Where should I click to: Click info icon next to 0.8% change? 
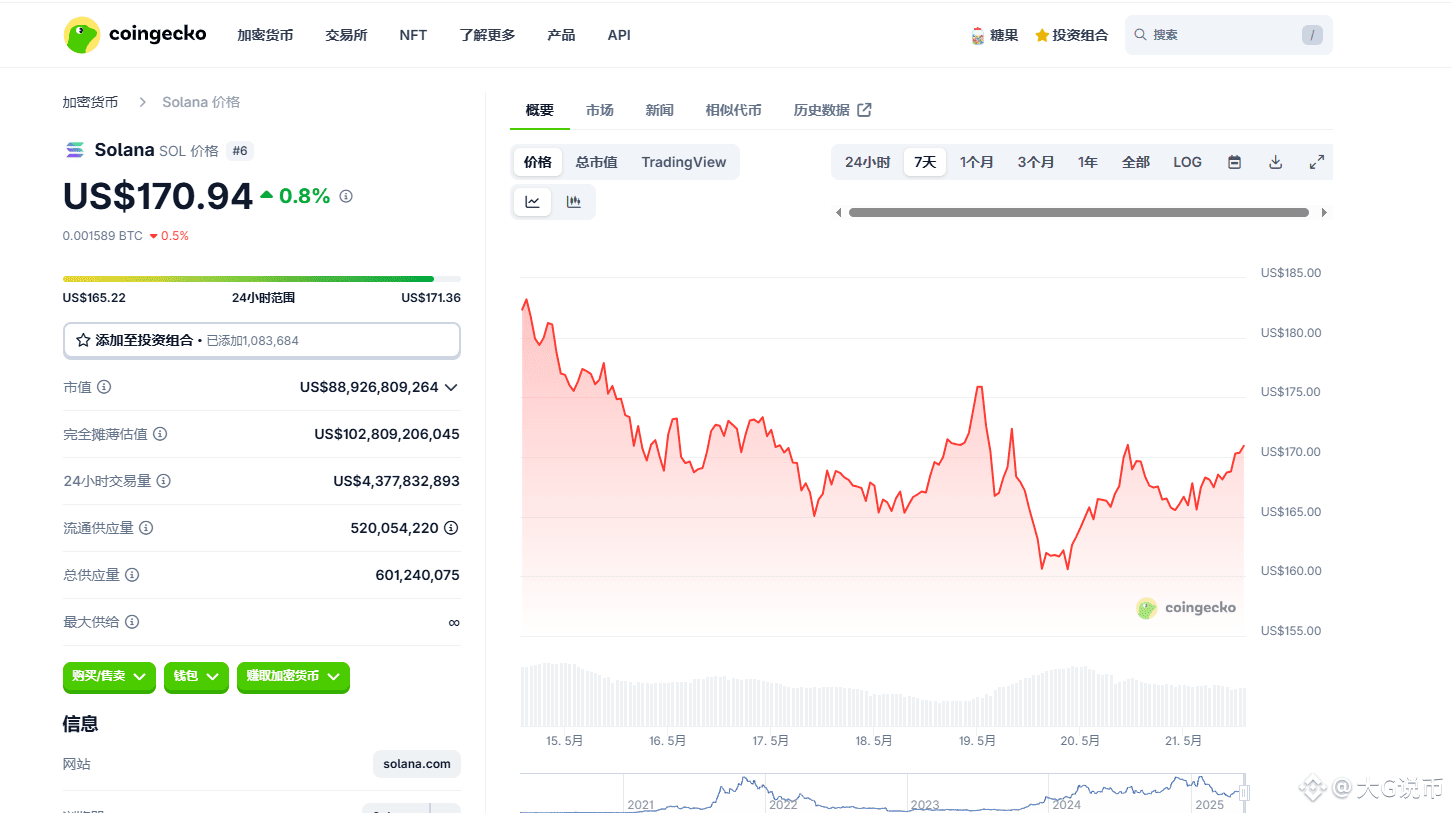(x=346, y=196)
